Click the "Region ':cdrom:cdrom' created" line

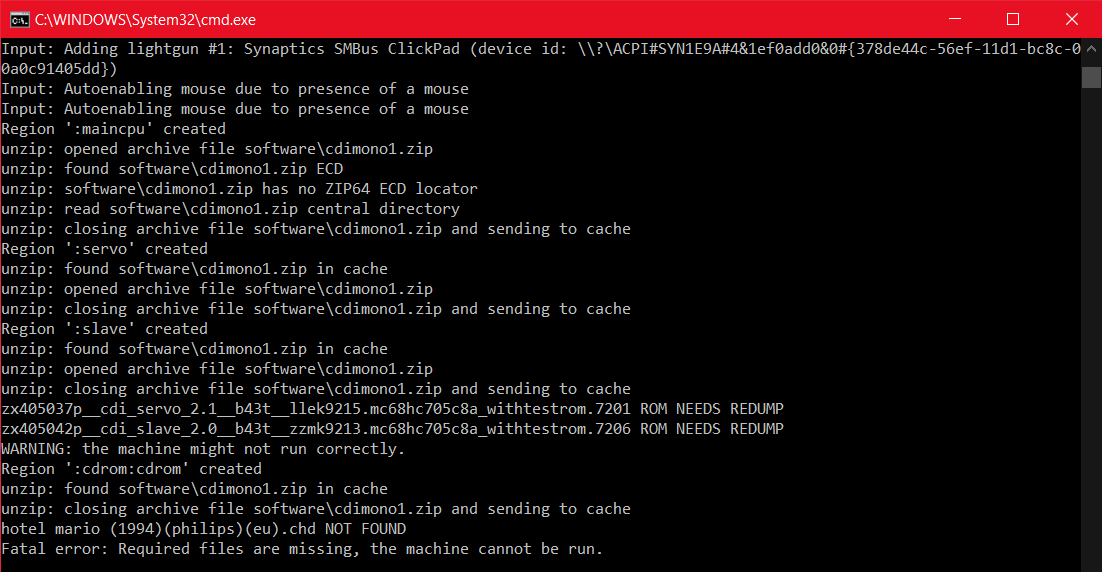(131, 469)
